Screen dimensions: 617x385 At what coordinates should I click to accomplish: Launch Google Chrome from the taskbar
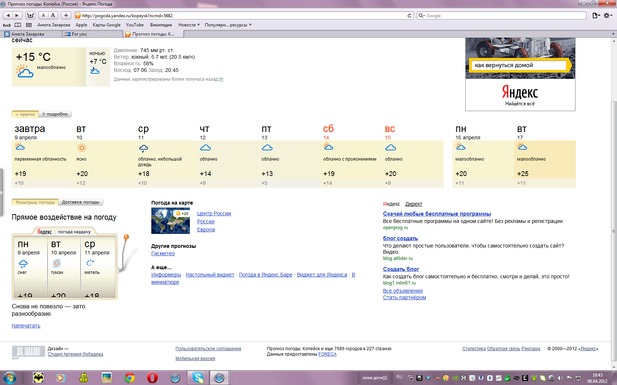(129, 378)
